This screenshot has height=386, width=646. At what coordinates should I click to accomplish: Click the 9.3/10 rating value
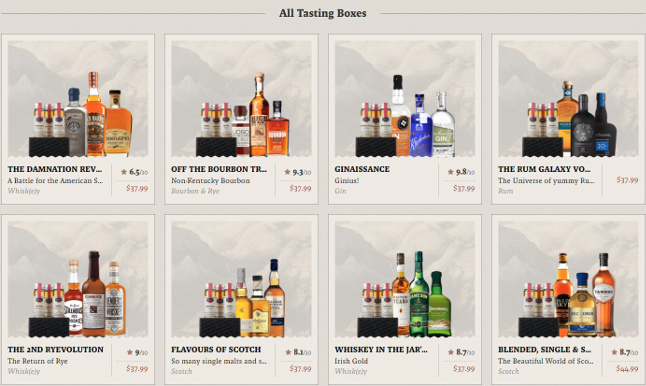(302, 172)
